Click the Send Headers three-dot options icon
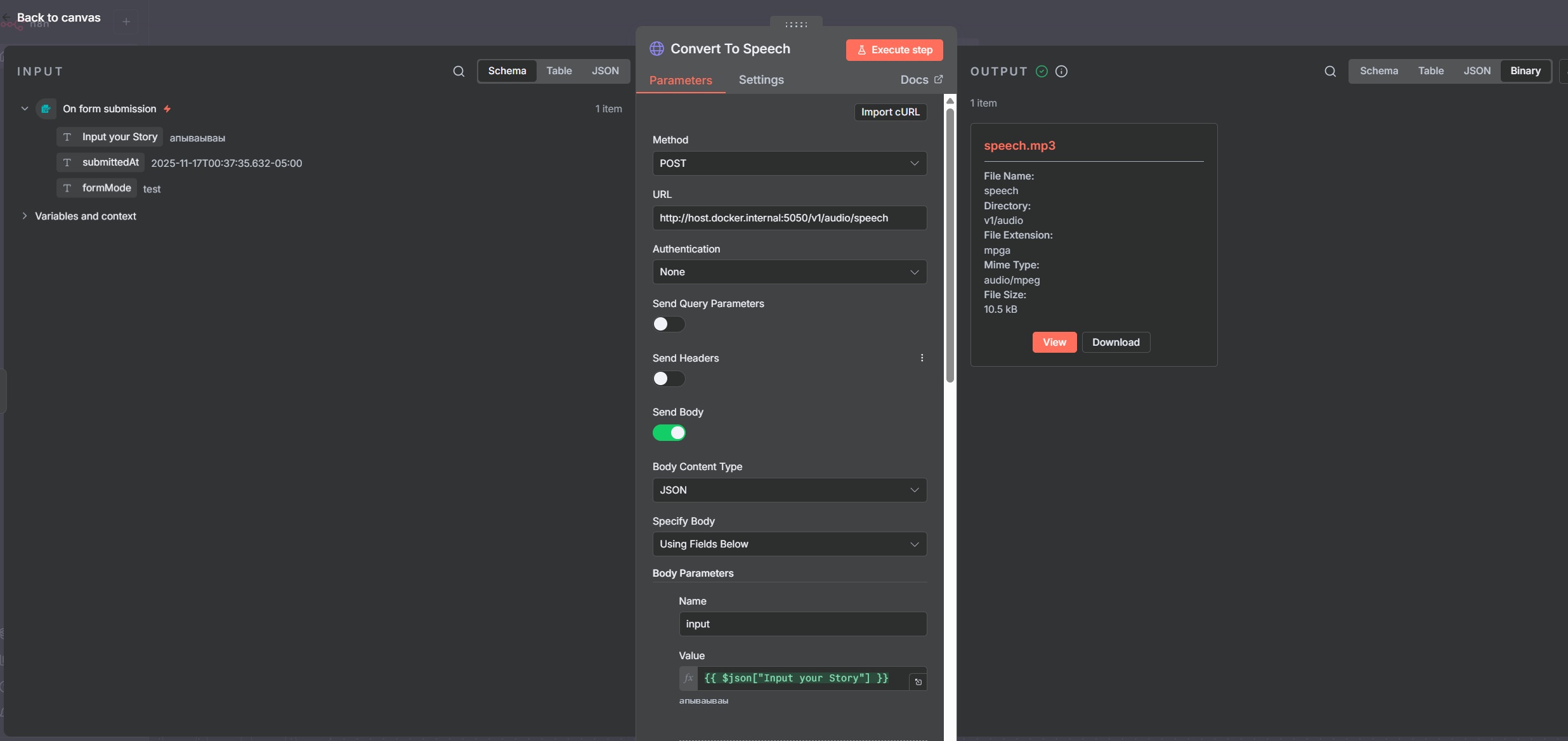This screenshot has width=1568, height=741. tap(922, 358)
